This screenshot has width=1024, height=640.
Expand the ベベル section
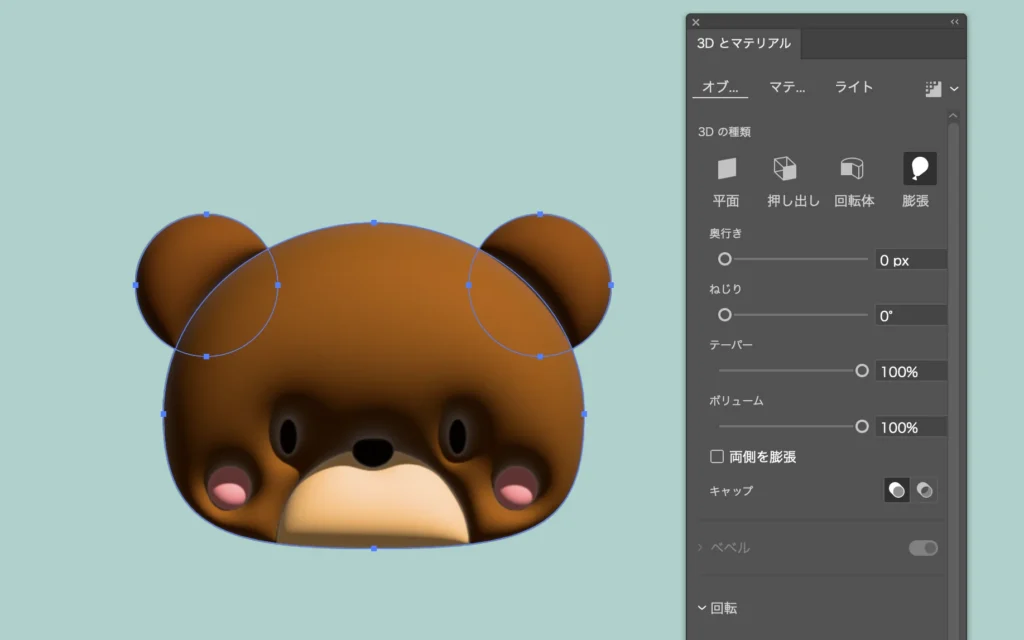click(x=701, y=548)
